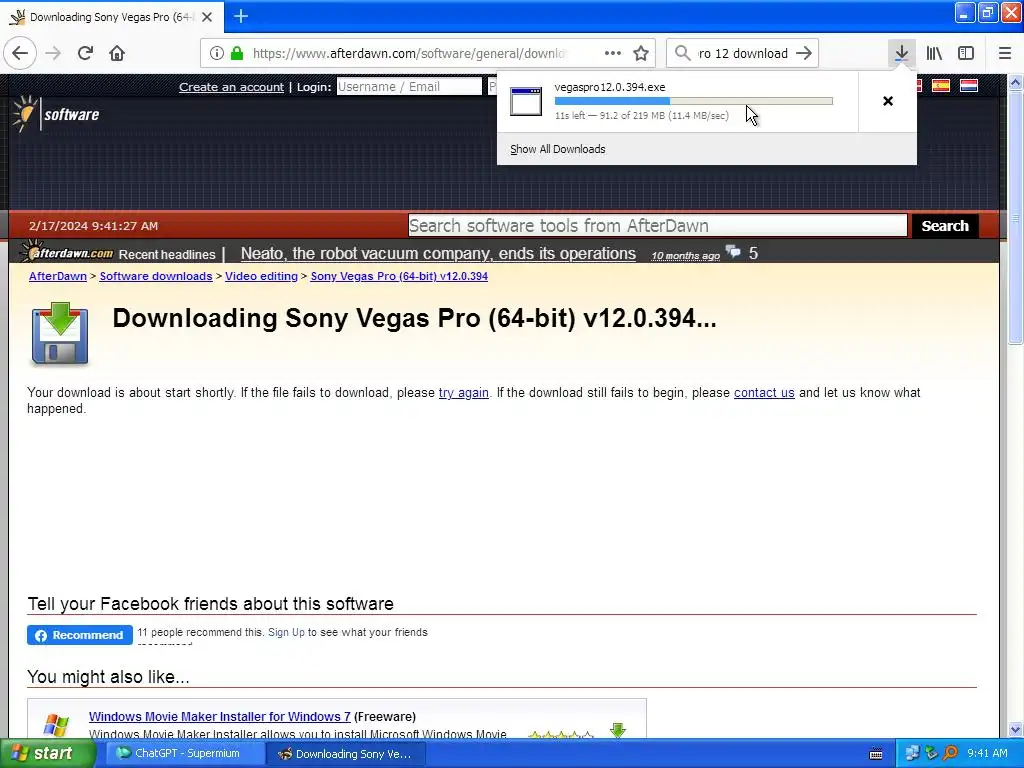Click the page URL in address bar
Screen dimensions: 1024x768
pyautogui.click(x=409, y=54)
